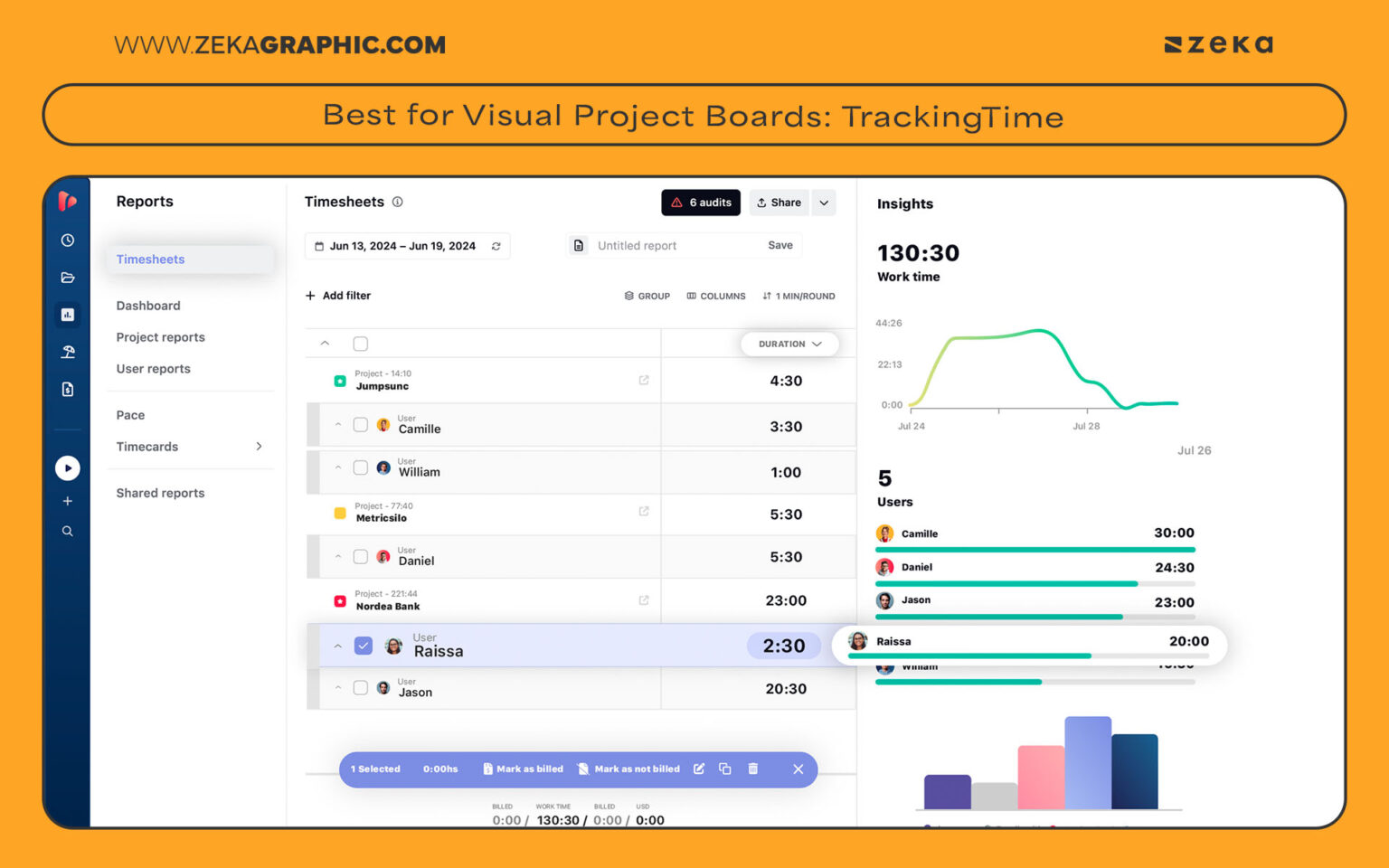Start the timer with the play button icon
The image size is (1389, 868).
[x=68, y=467]
